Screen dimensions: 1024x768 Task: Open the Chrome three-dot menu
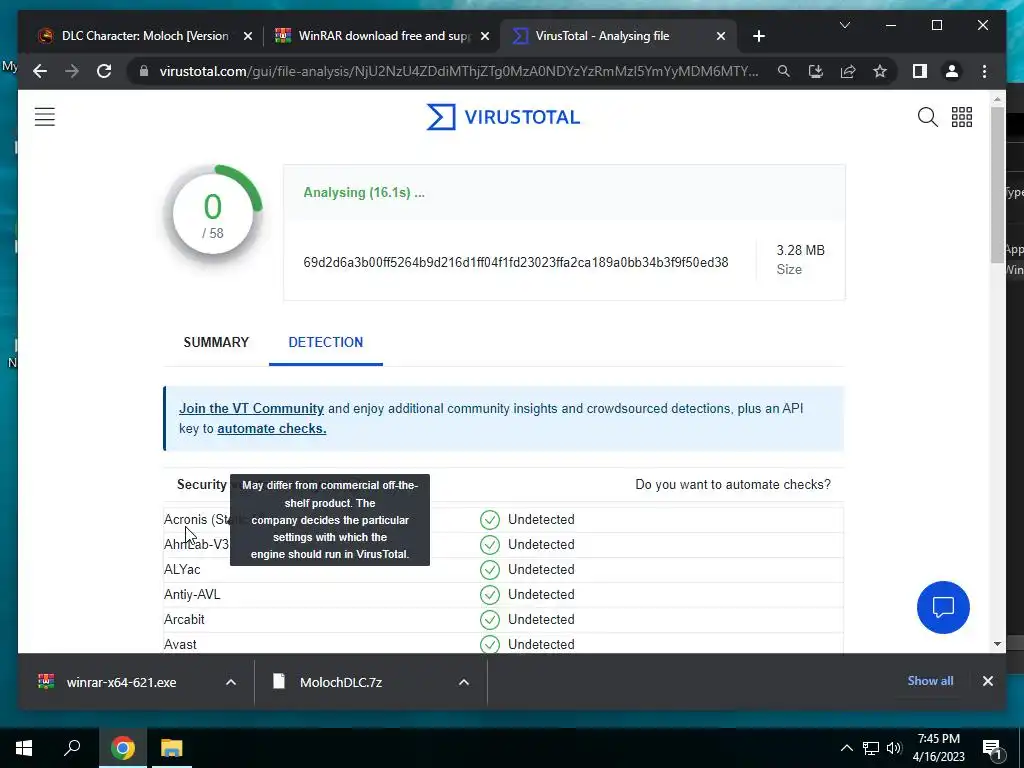point(984,71)
